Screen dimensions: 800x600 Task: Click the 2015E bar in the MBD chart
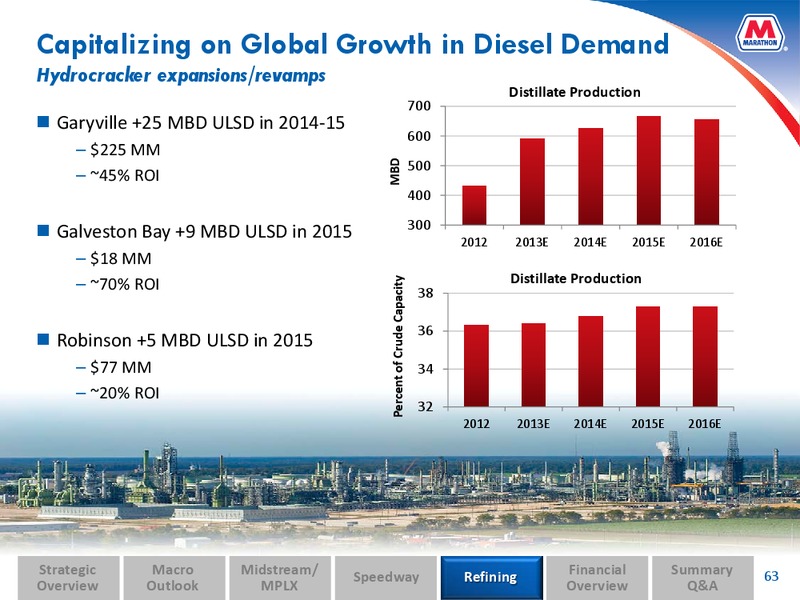(x=648, y=170)
